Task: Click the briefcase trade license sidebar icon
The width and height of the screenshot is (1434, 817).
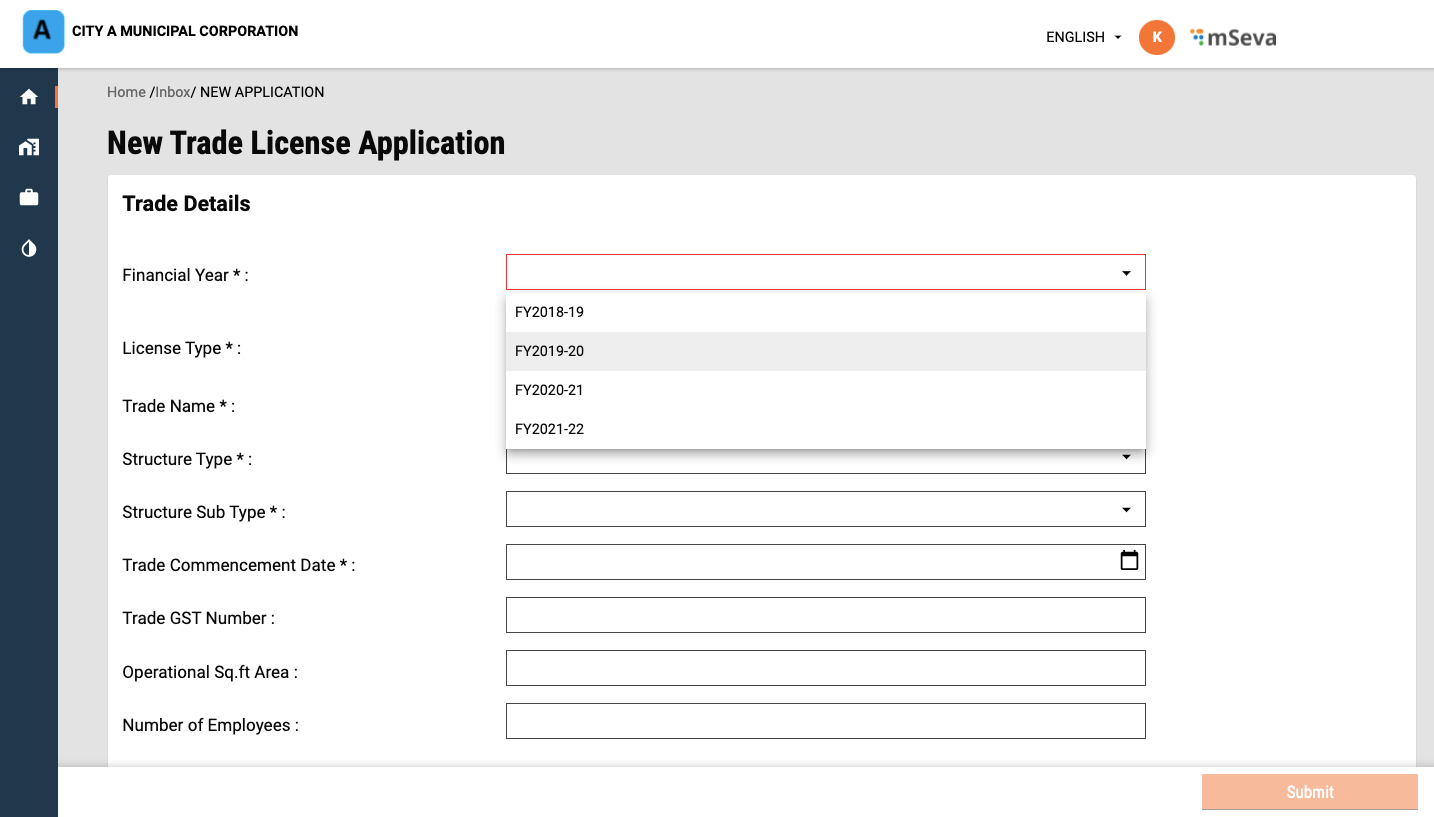Action: (x=29, y=198)
